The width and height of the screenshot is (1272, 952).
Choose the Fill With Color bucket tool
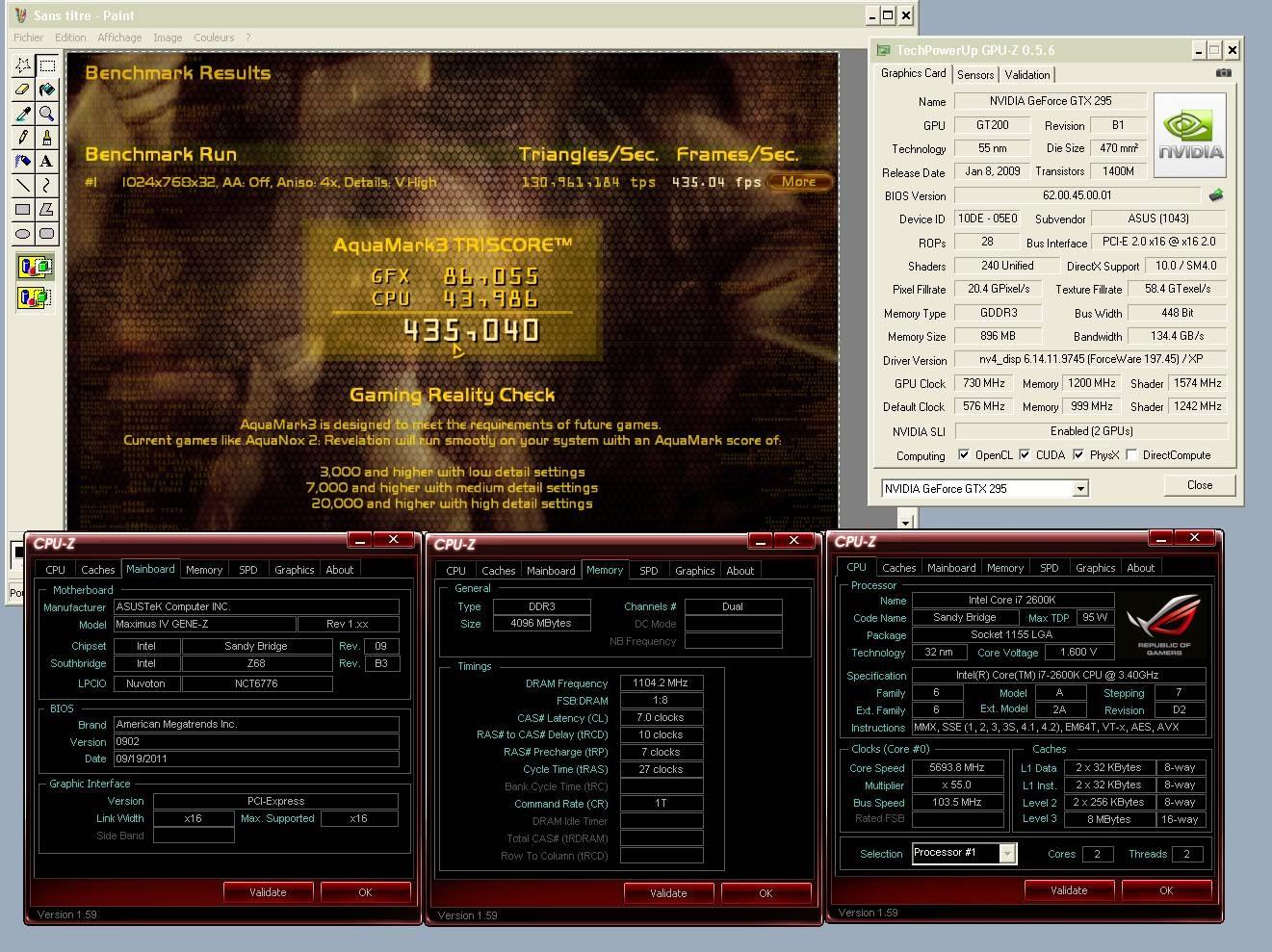point(47,90)
